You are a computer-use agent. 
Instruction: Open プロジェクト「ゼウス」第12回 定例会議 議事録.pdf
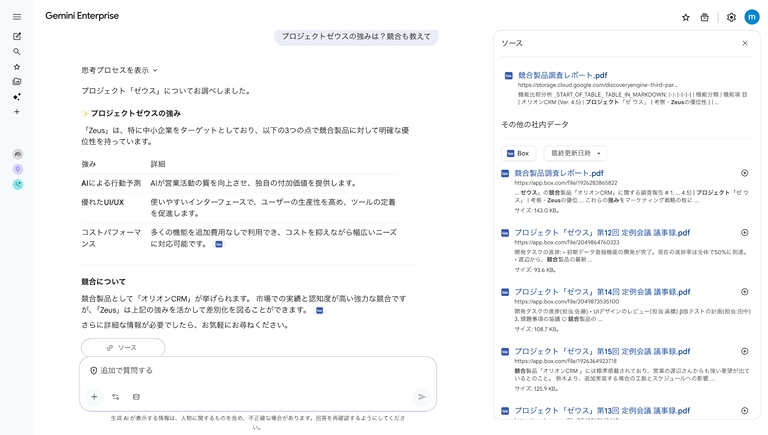pos(602,233)
